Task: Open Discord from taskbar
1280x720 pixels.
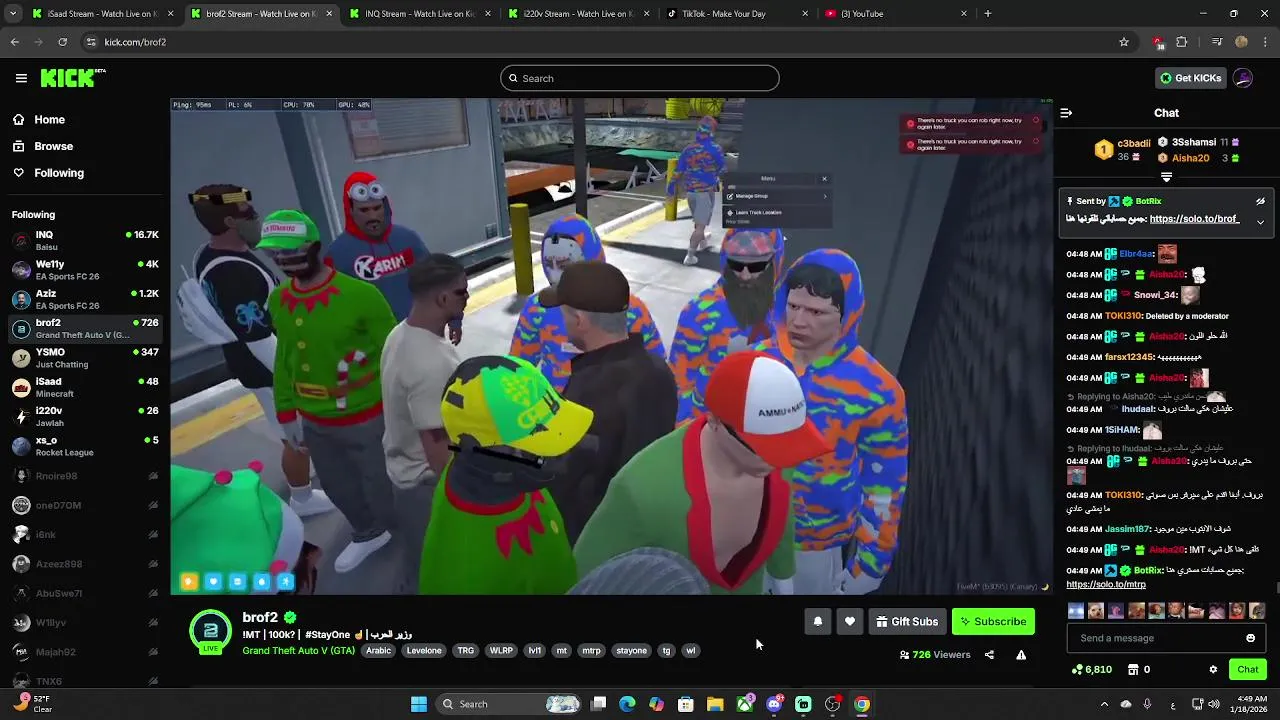Action: pos(774,704)
